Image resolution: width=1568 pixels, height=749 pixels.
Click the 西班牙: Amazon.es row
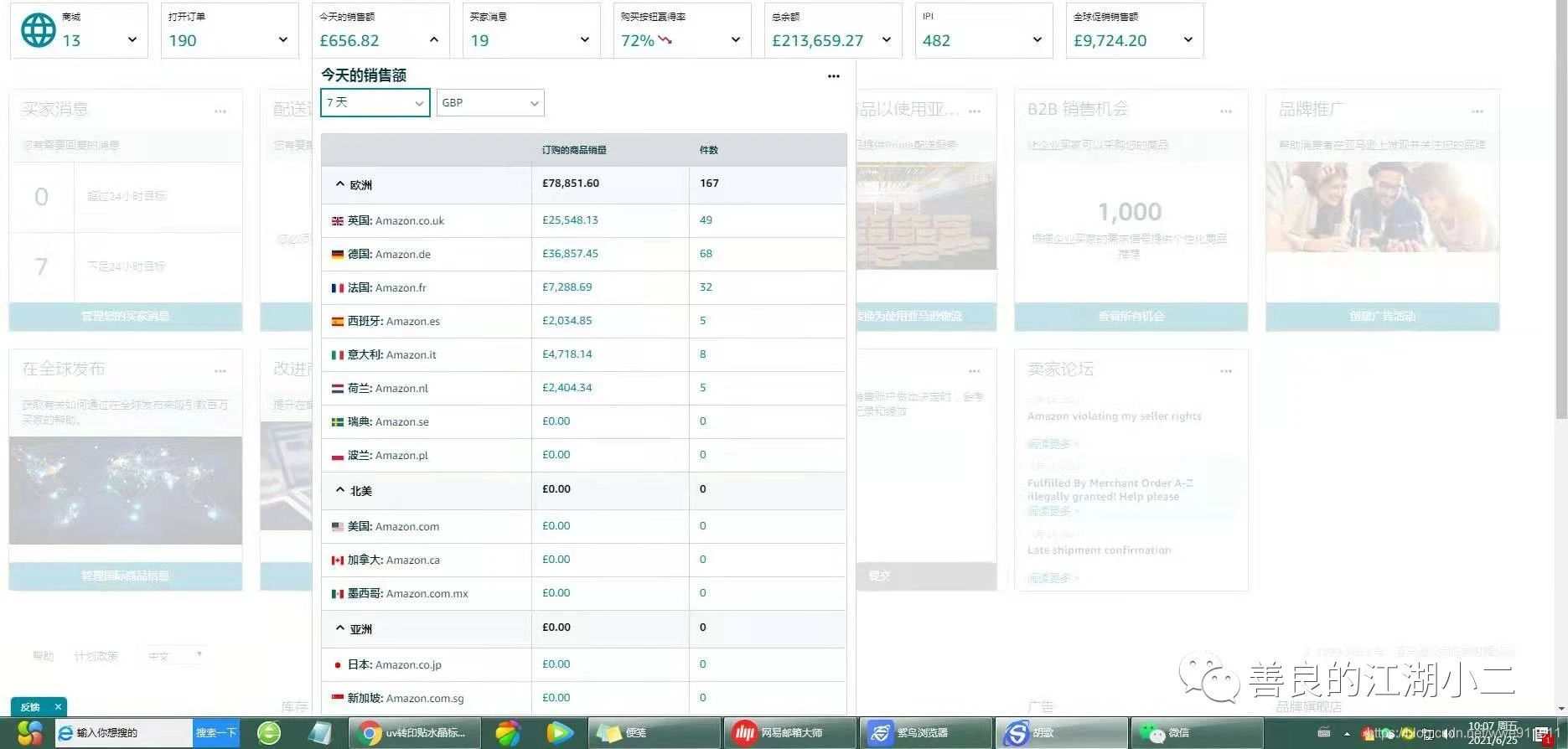tap(583, 321)
